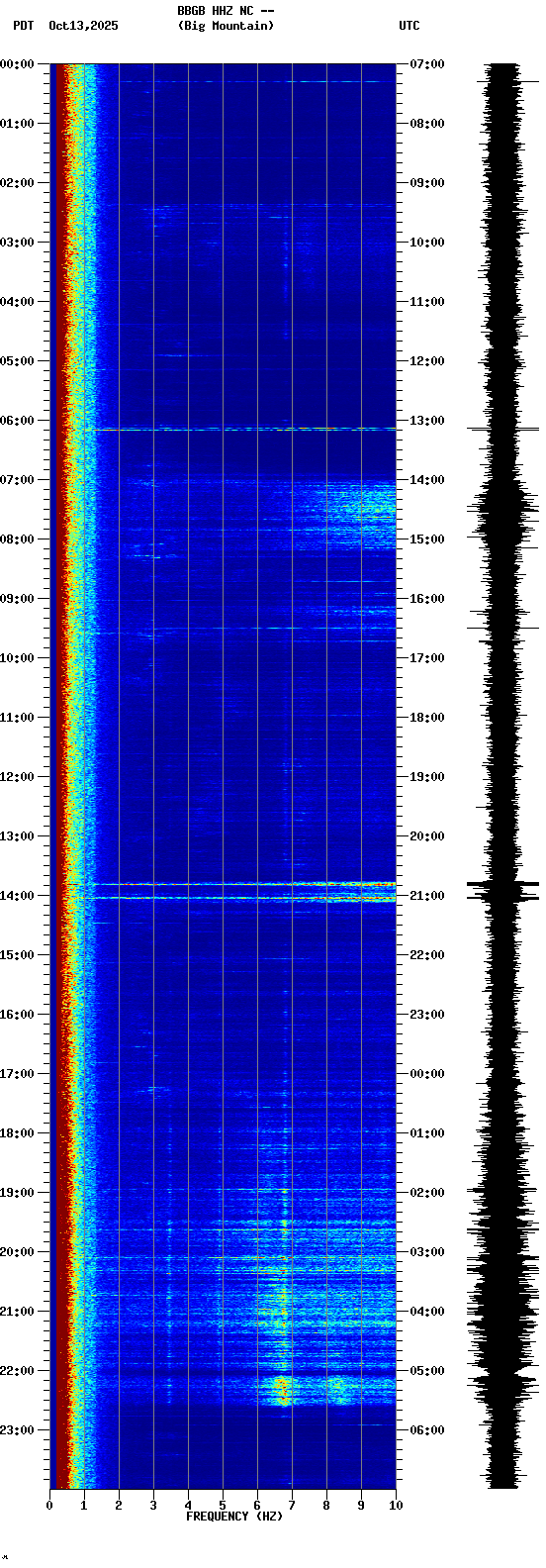Click frequency axis tick label 8
546x1568 pixels.
coord(326,1506)
